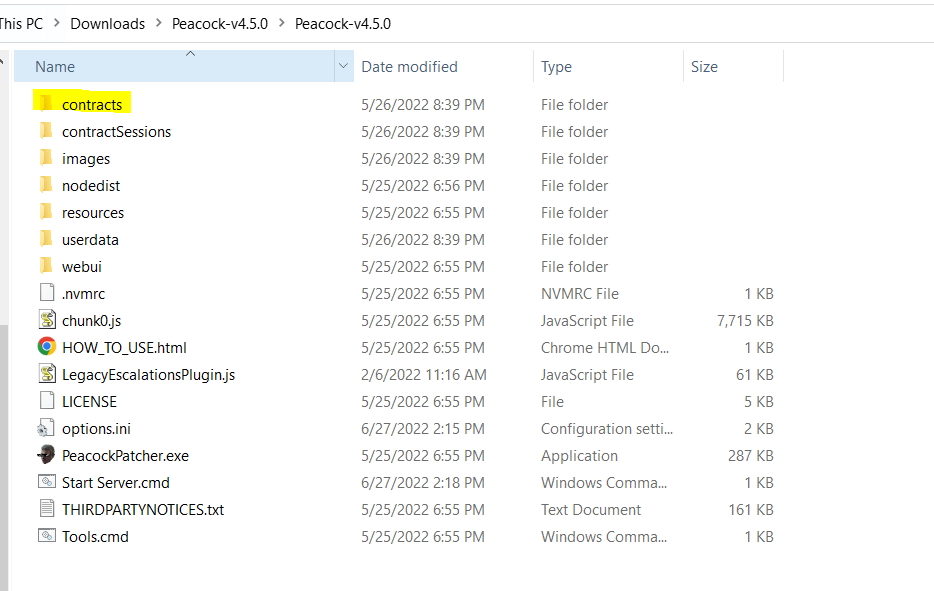Screen dimensions: 934x591
Task: Select the chunk0.js JavaScript file icon
Action: click(46, 320)
